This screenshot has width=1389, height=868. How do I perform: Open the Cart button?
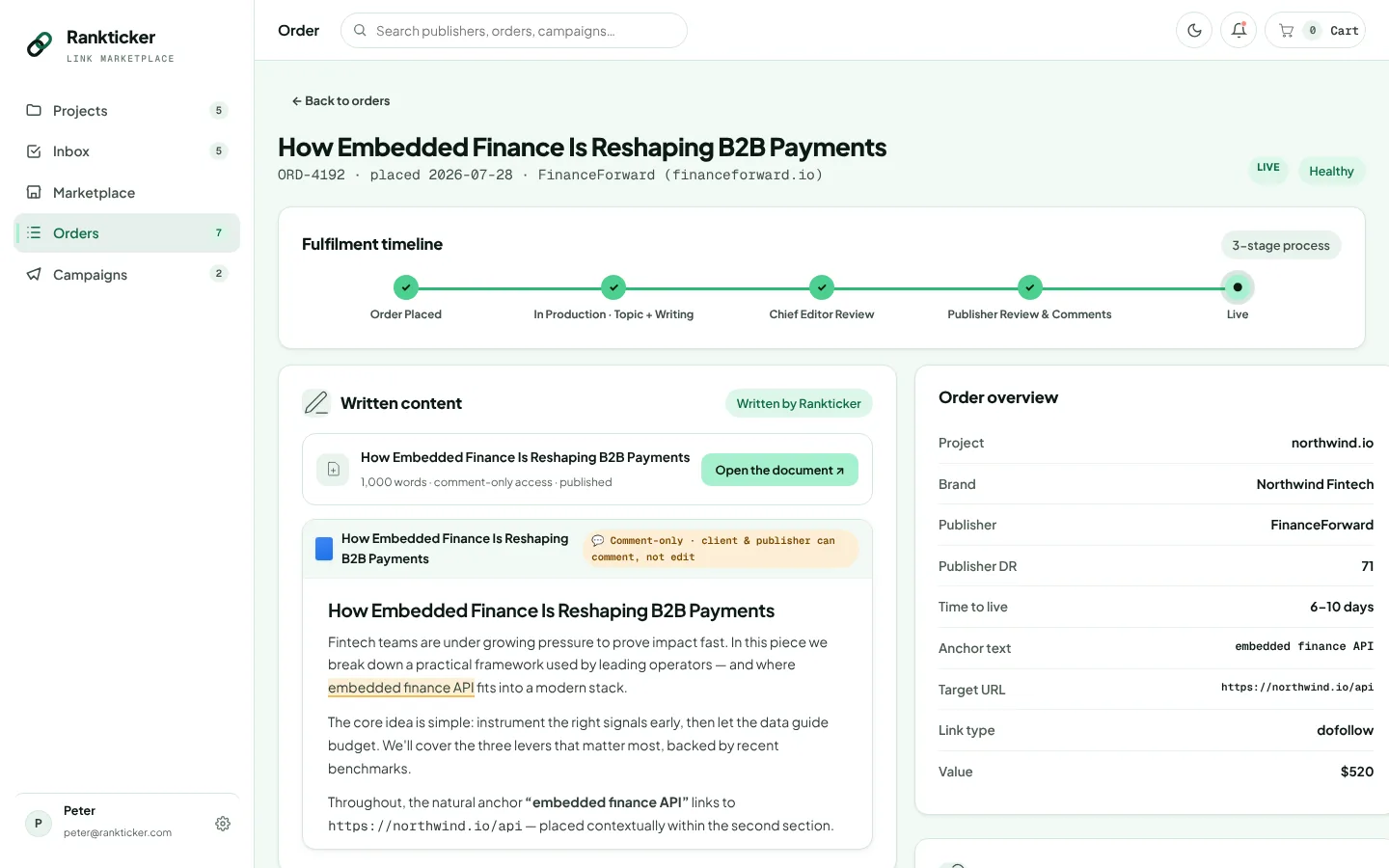(1315, 31)
